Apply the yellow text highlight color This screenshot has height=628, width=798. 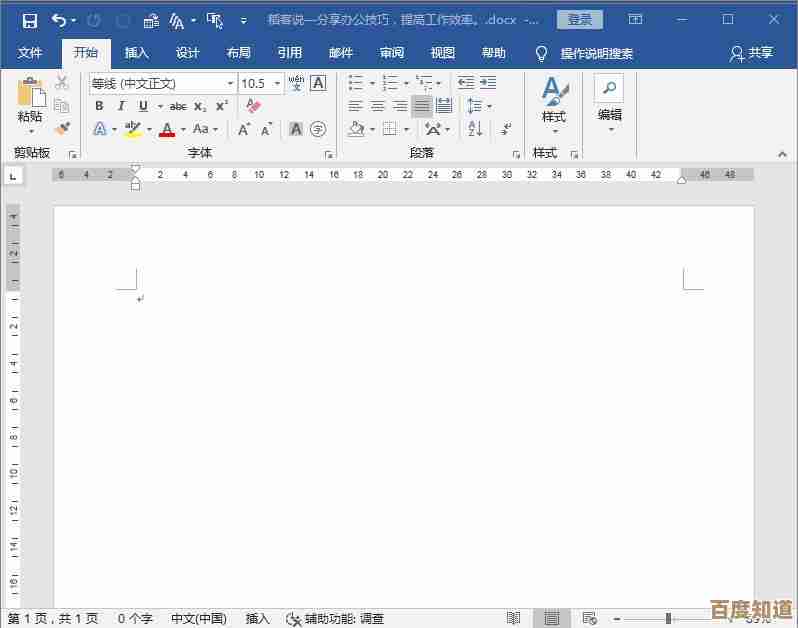[133, 129]
